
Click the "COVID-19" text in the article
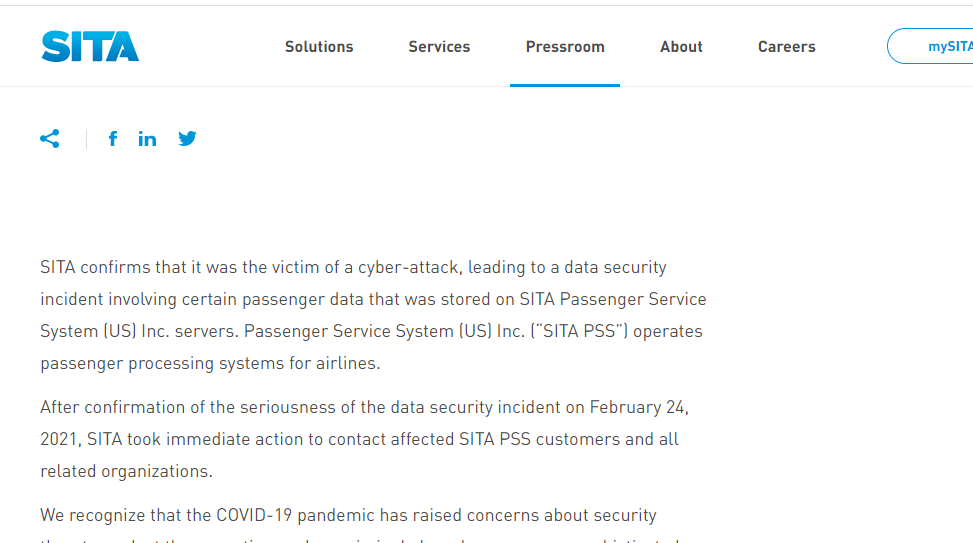[254, 516]
